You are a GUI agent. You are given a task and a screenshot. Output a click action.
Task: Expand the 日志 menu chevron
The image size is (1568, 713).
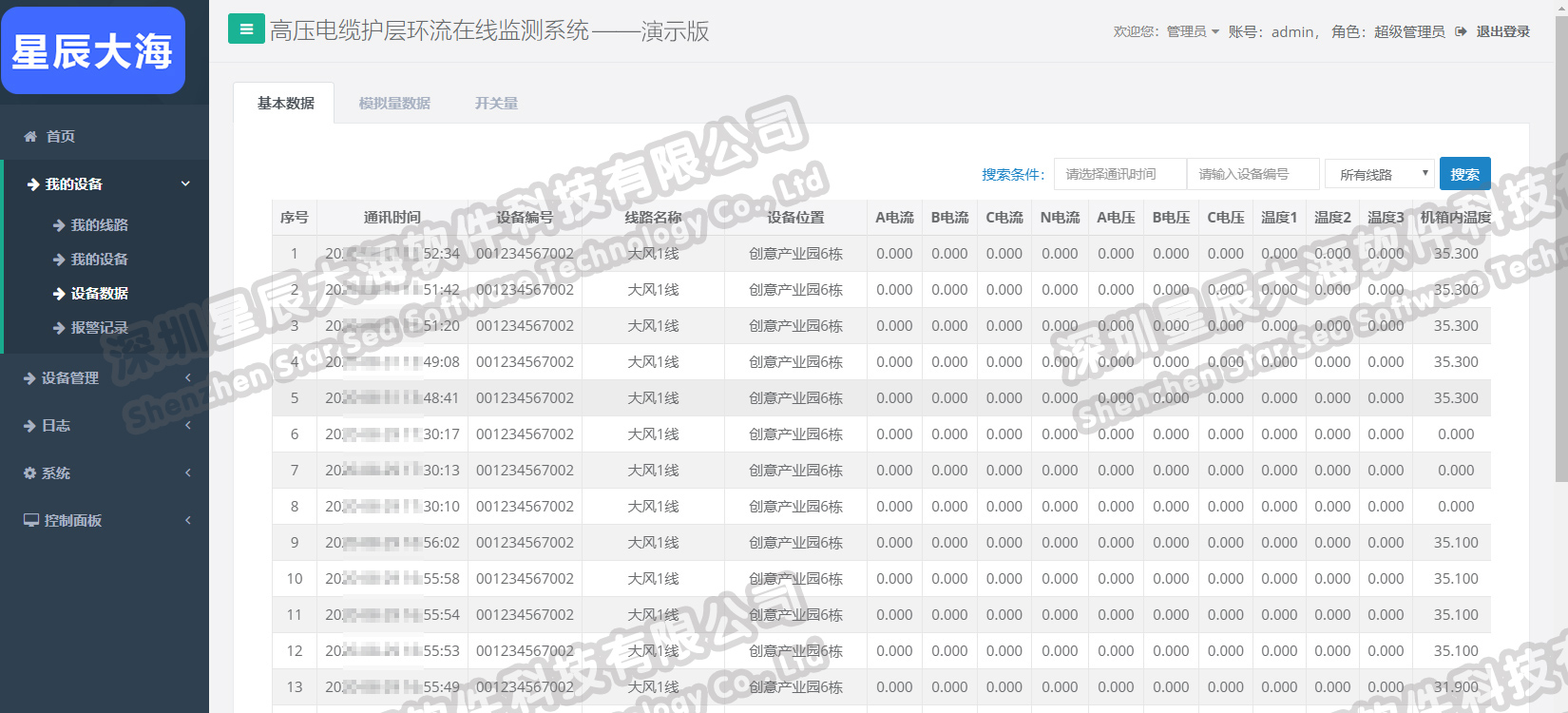(188, 425)
